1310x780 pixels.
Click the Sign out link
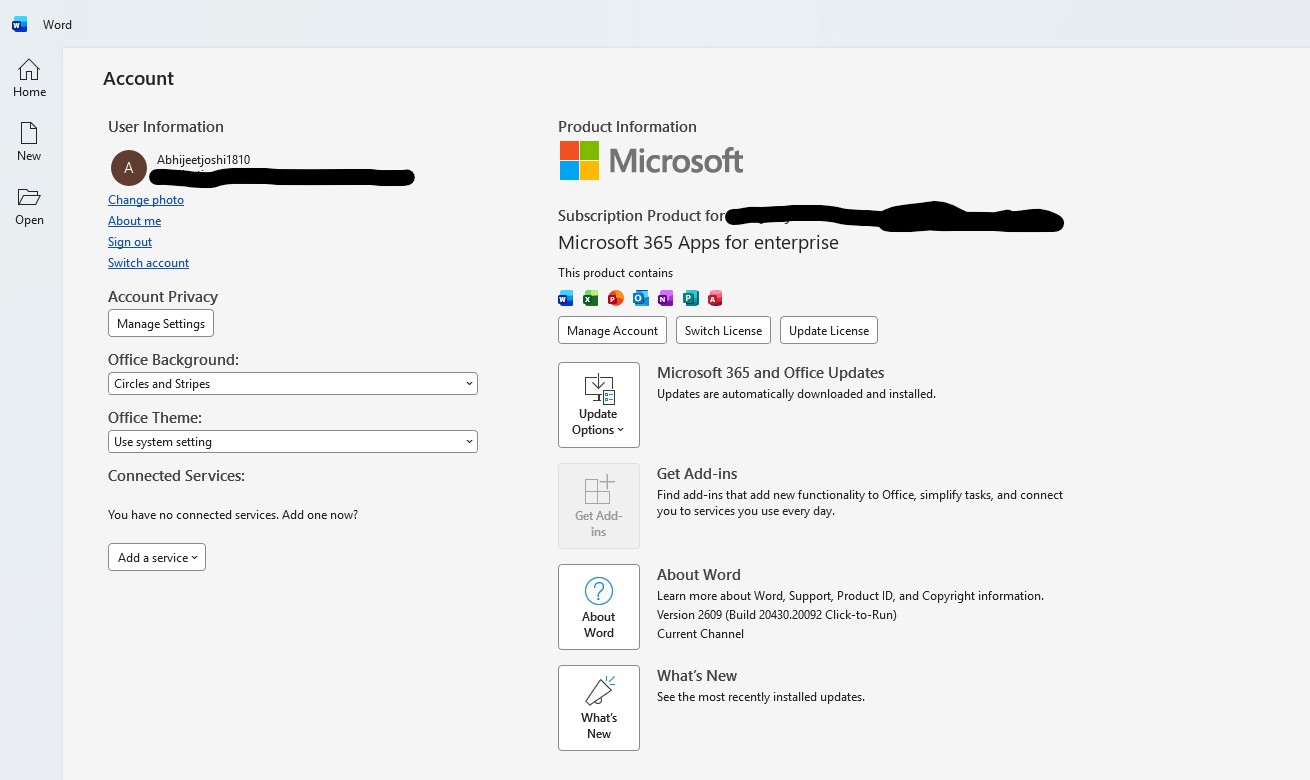point(130,242)
